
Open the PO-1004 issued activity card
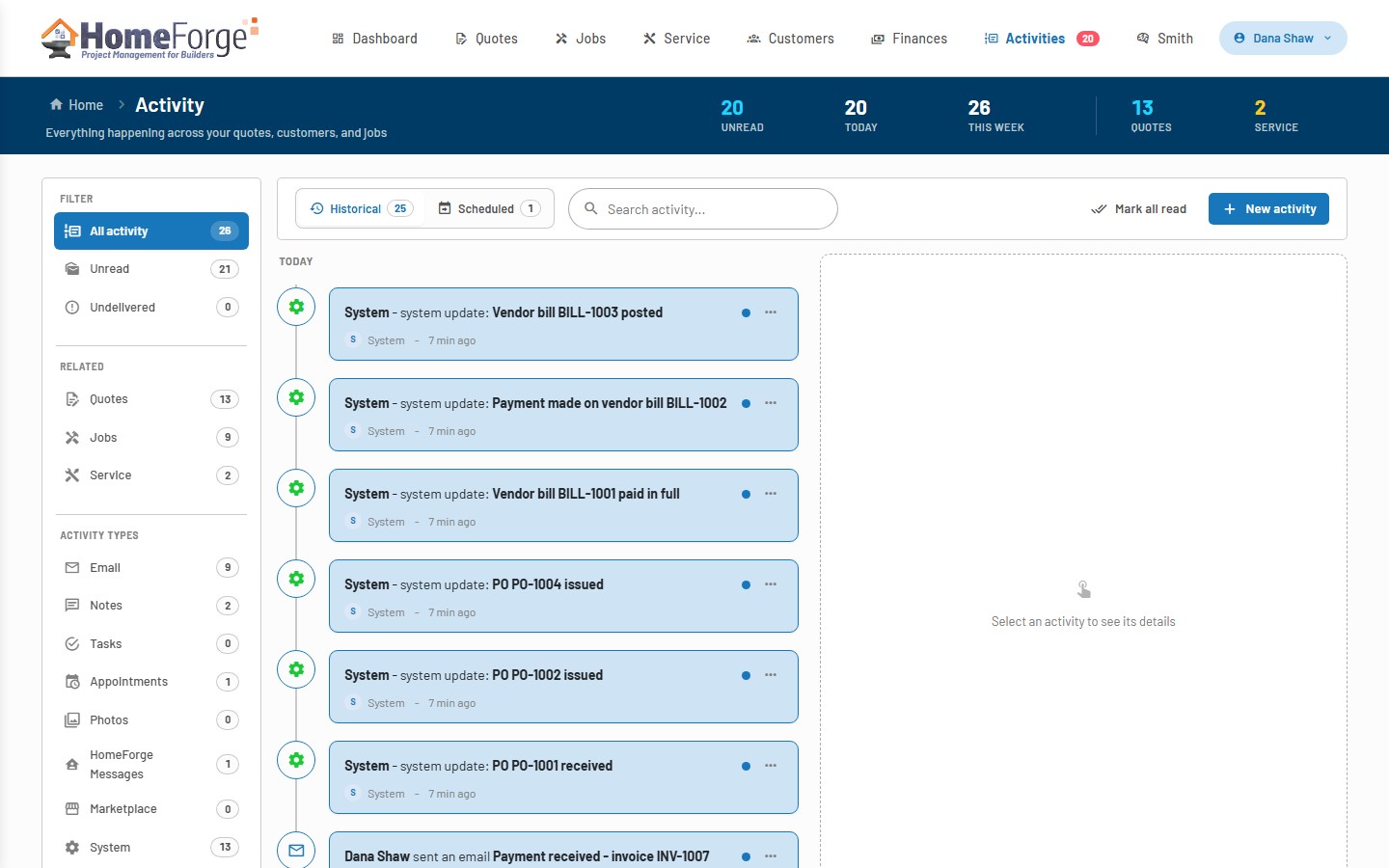pos(563,596)
